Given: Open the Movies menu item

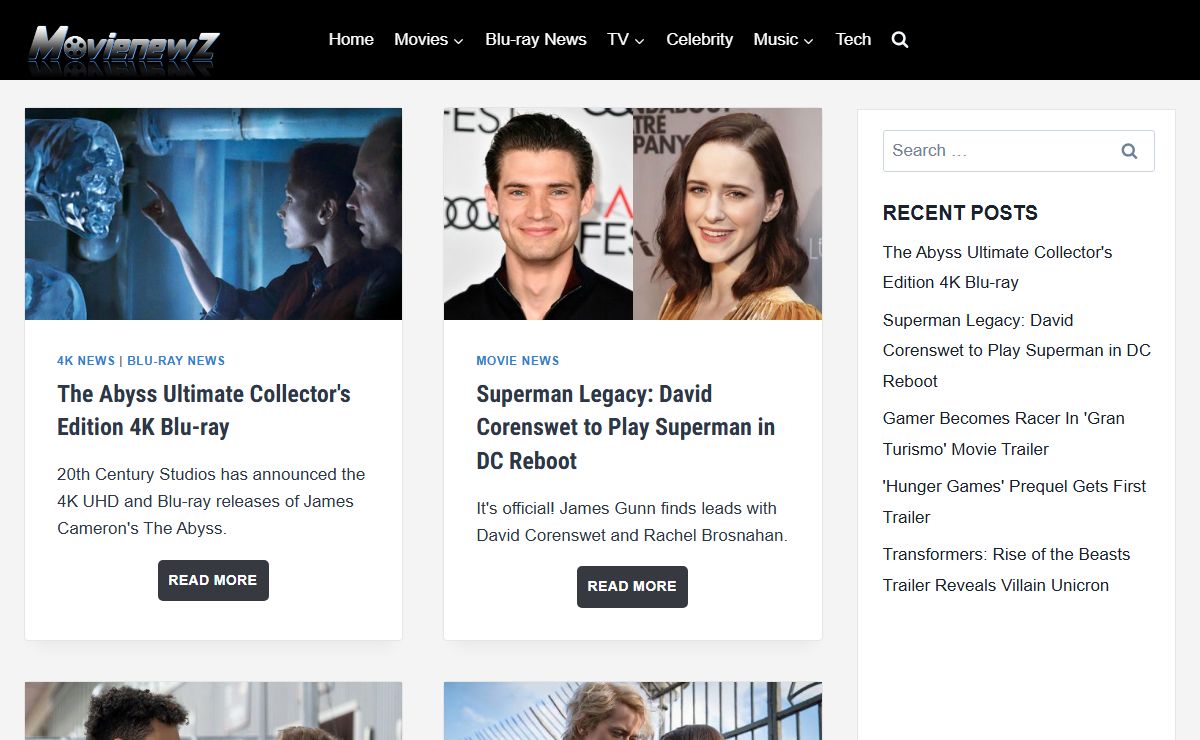Looking at the screenshot, I should tap(421, 40).
